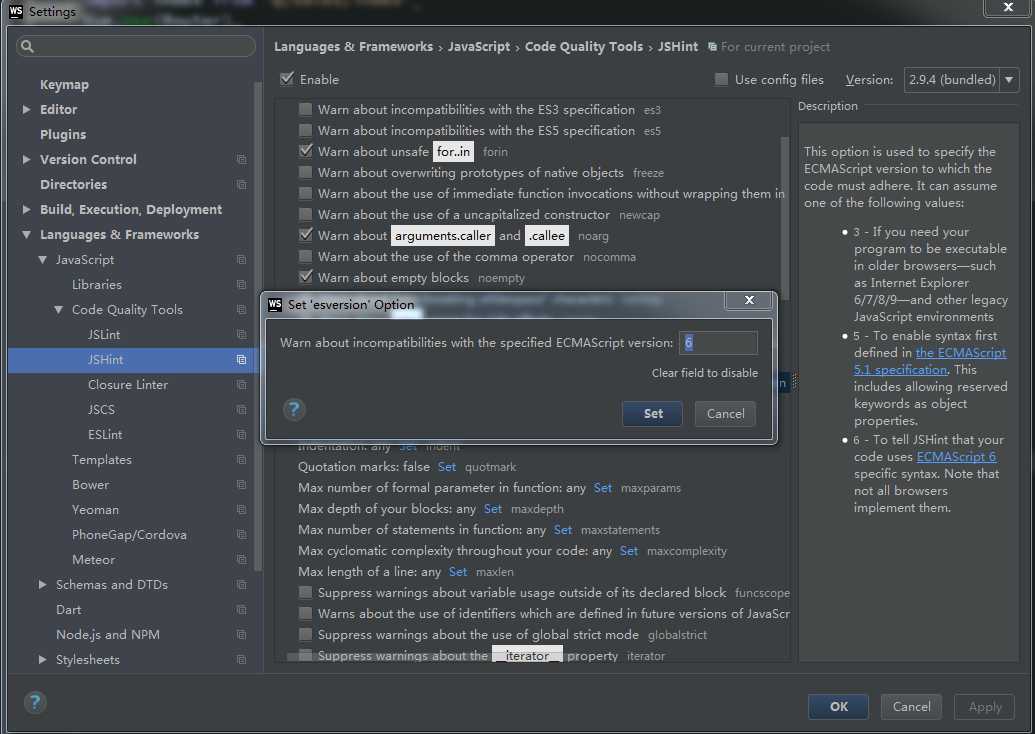Collapse the Code Quality Tools node
Image resolution: width=1035 pixels, height=734 pixels.
pos(59,310)
